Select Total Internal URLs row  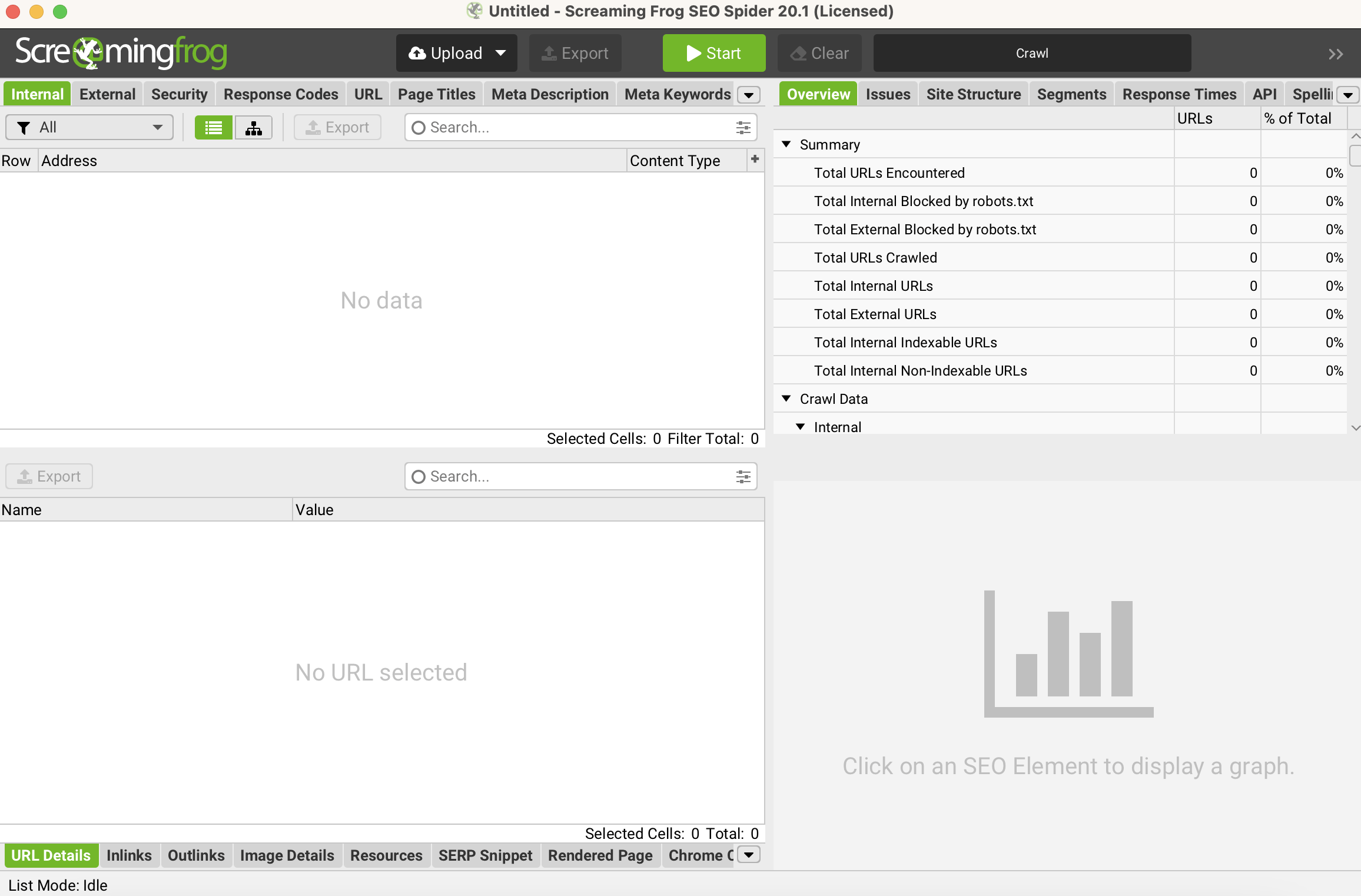pyautogui.click(x=1060, y=286)
